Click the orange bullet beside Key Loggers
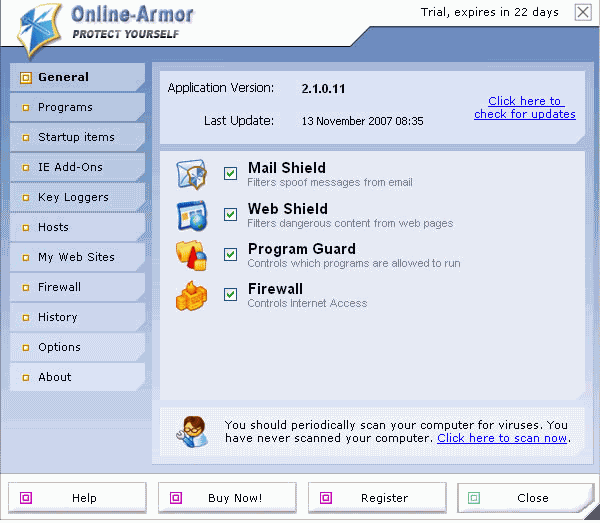 point(26,198)
